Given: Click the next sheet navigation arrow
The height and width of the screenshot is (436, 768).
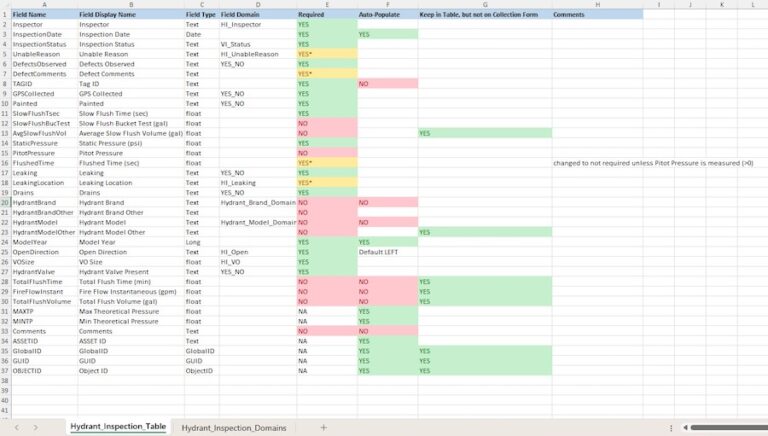Looking at the screenshot, I should point(36,427).
